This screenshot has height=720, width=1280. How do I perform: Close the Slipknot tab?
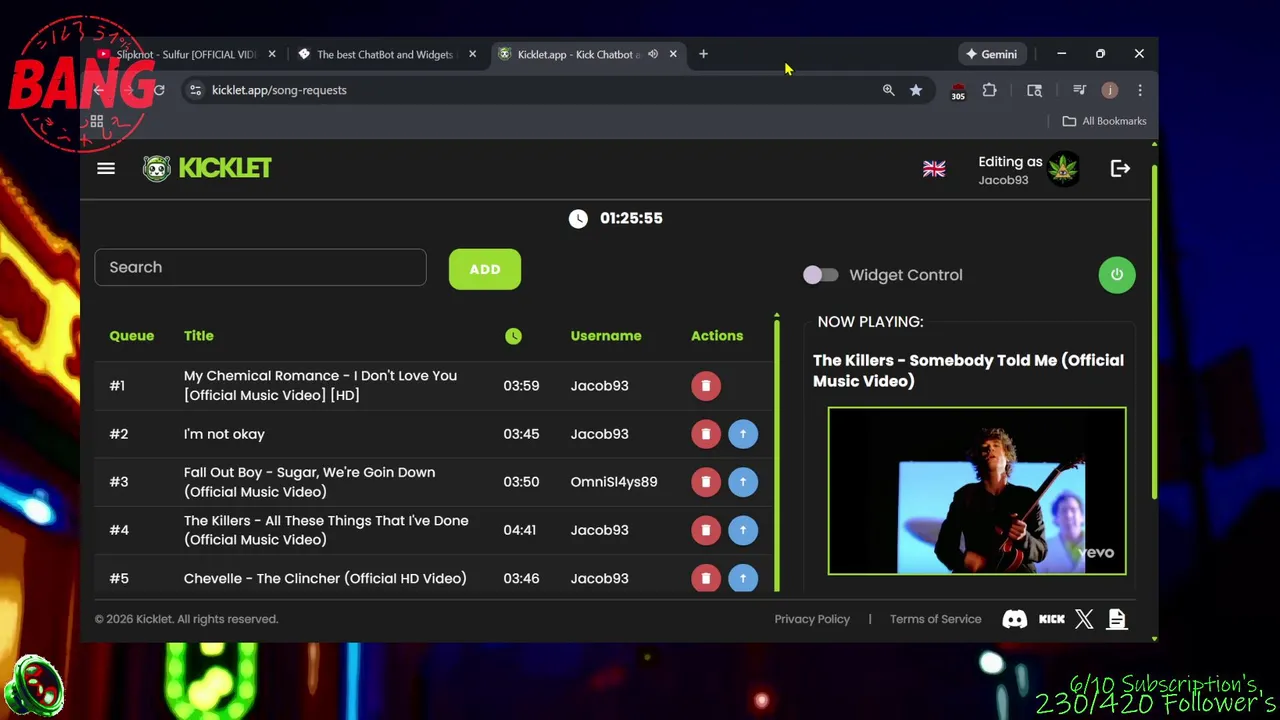pyautogui.click(x=272, y=54)
